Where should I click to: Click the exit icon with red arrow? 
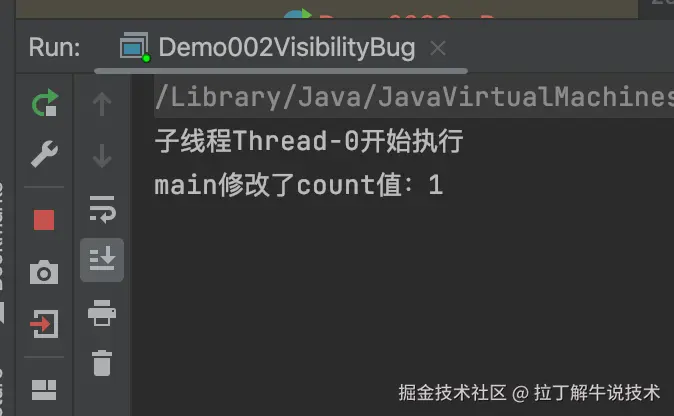[44, 324]
